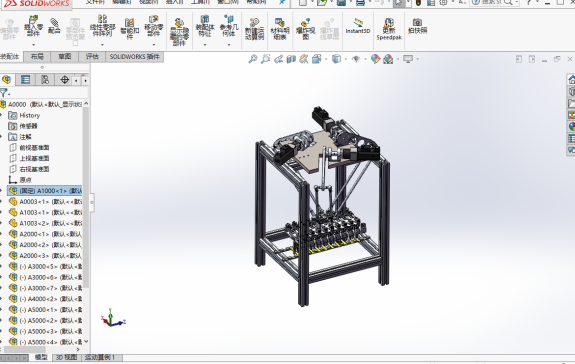Open the SOLIDWORKS 插件 tab

pyautogui.click(x=134, y=56)
